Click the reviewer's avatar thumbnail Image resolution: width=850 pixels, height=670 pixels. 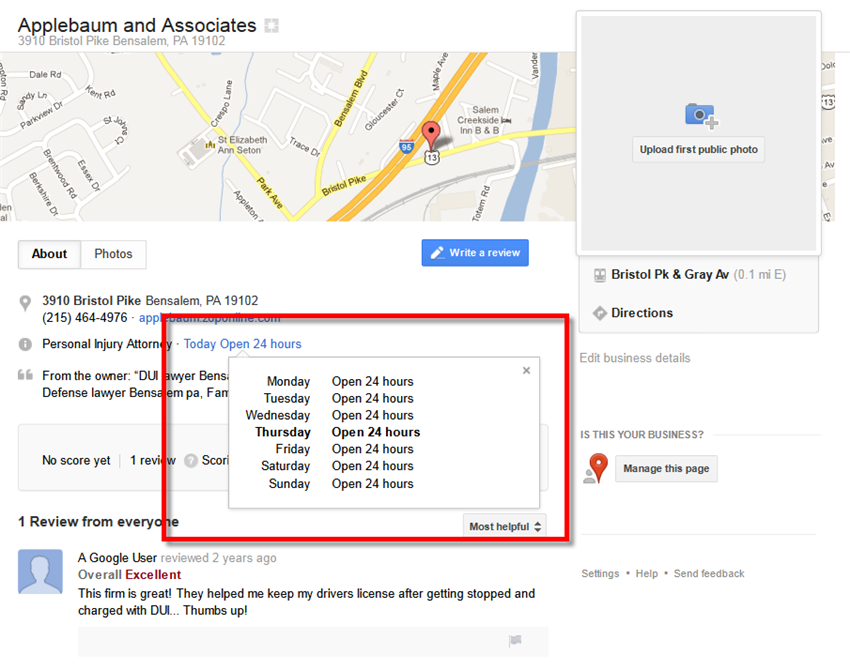pyautogui.click(x=40, y=571)
